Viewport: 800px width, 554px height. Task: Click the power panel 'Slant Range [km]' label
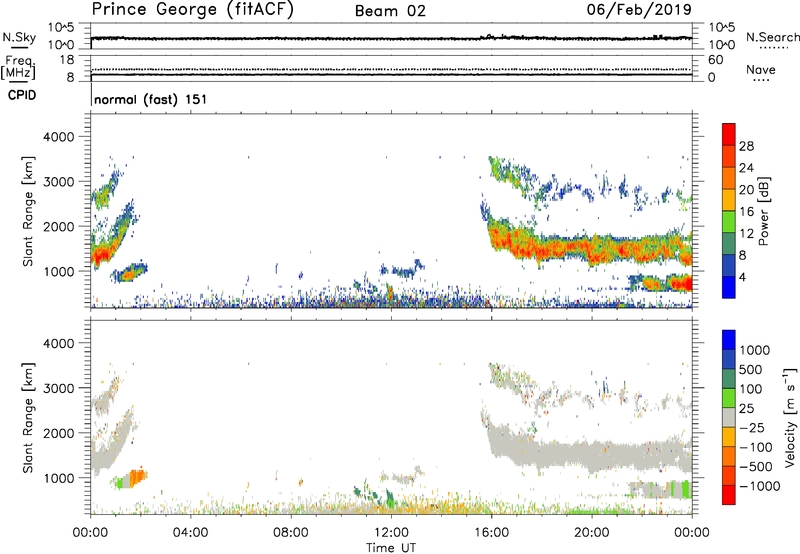(28, 211)
